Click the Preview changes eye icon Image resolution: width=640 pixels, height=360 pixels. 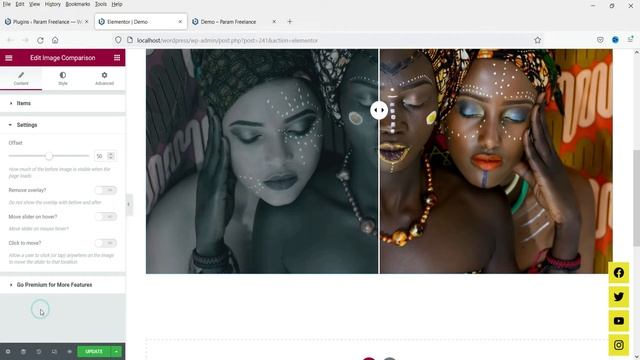coord(70,351)
